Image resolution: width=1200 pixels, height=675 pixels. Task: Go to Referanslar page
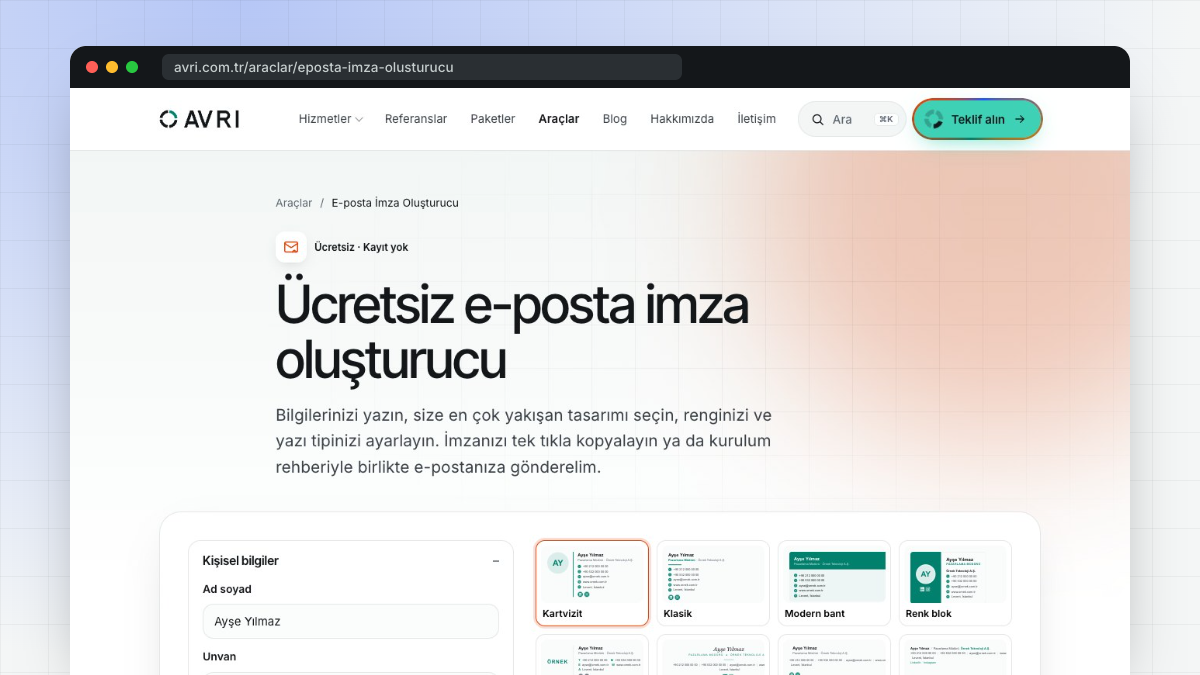[416, 119]
